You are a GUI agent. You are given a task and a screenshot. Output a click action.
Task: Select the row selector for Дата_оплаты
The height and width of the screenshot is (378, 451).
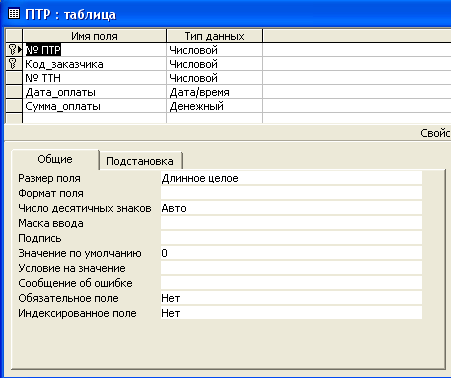point(14,92)
